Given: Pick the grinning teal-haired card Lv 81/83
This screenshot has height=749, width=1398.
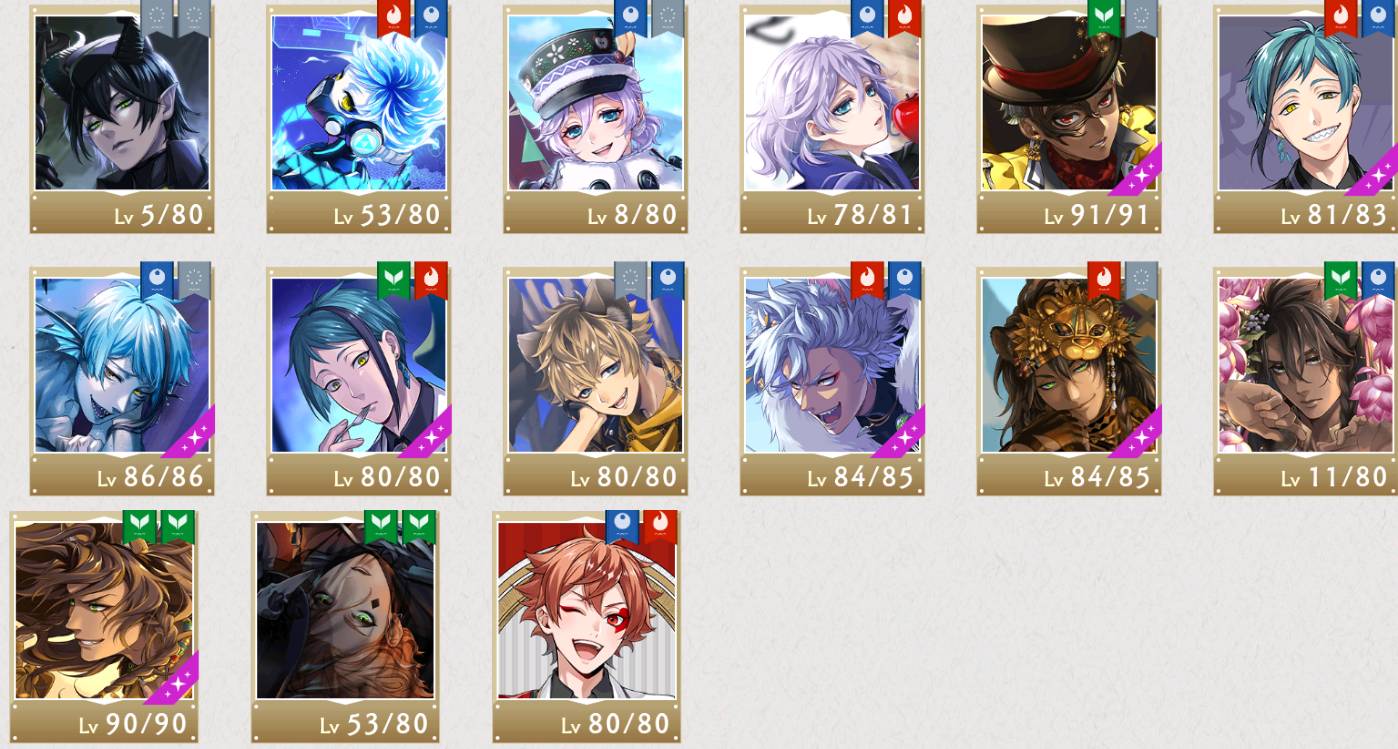Looking at the screenshot, I should pyautogui.click(x=1306, y=119).
